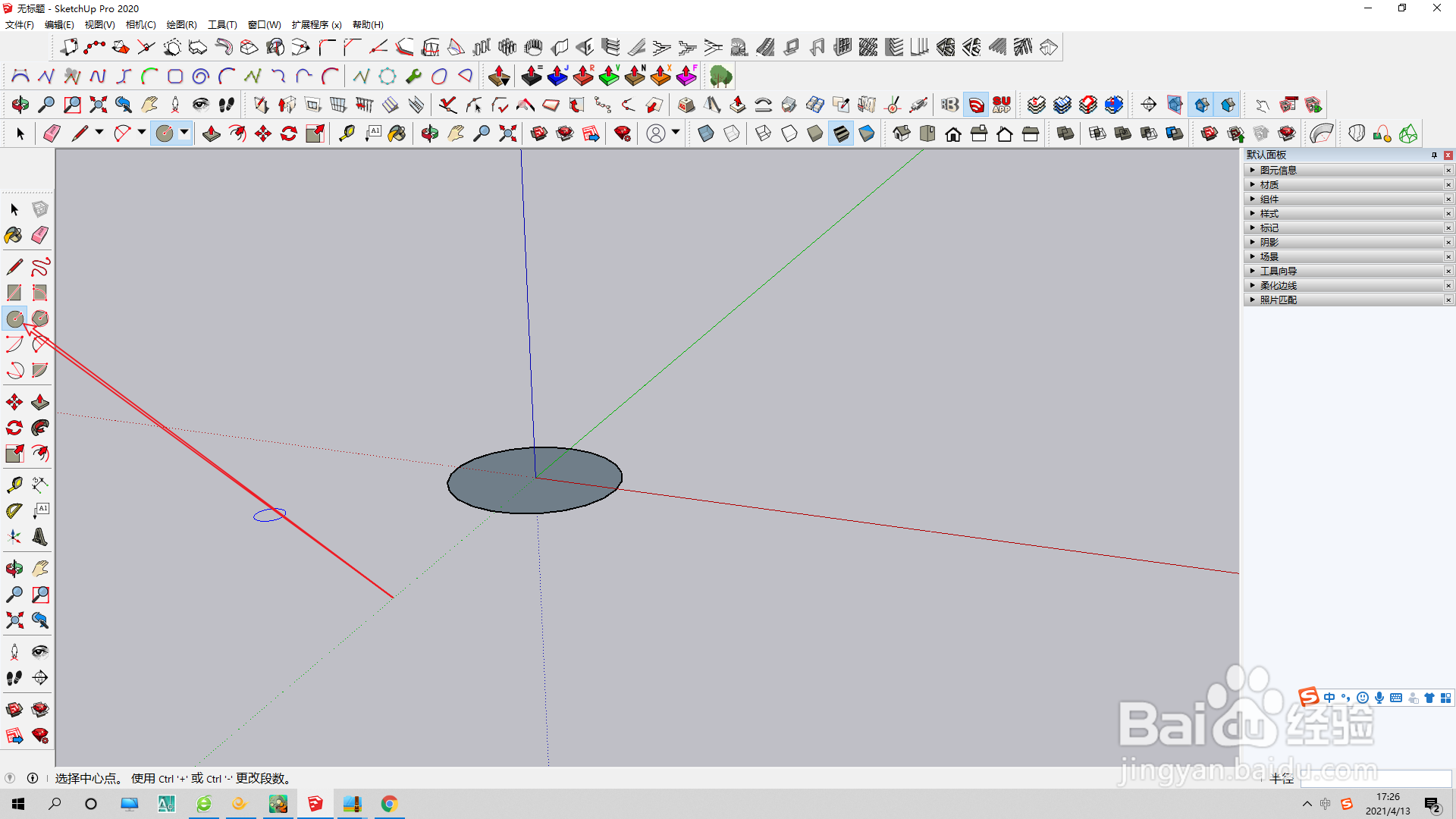The image size is (1456, 819).
Task: Select the Walk tool in left toolbar
Action: point(14,678)
